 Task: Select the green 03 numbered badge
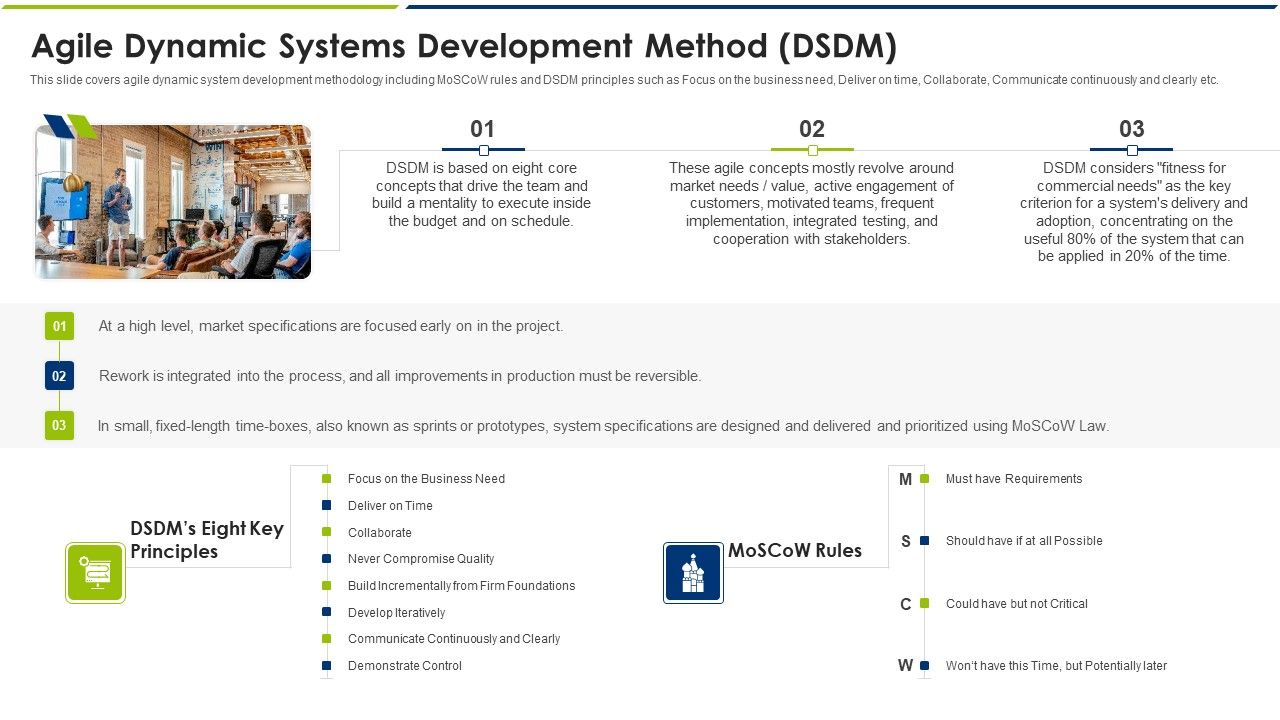[x=59, y=425]
